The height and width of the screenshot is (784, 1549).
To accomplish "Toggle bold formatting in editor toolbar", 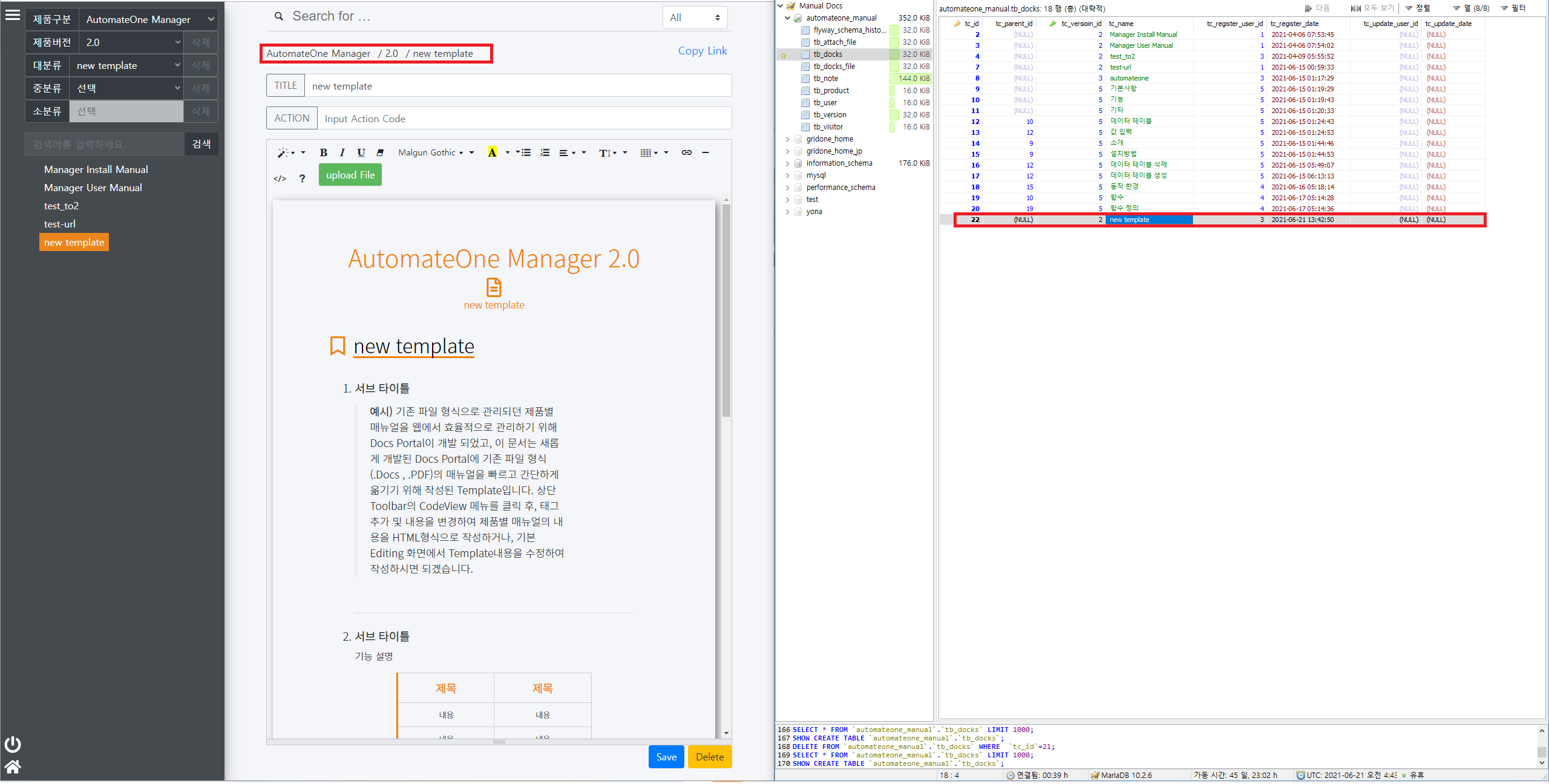I will tap(323, 152).
